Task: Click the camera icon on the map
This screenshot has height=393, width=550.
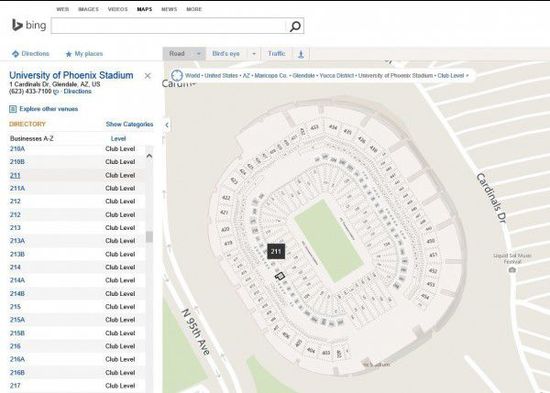Action: tap(512, 269)
